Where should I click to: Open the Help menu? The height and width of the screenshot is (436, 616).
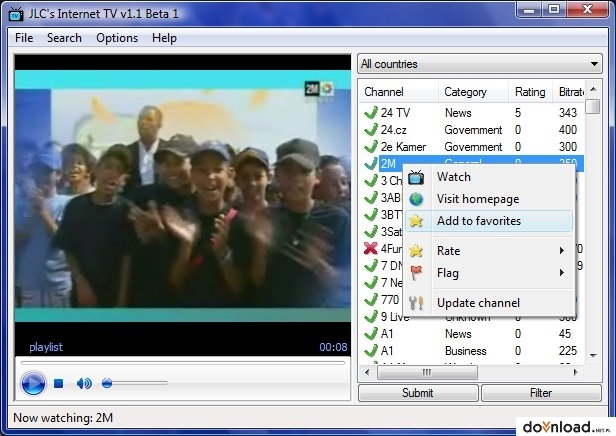click(164, 38)
